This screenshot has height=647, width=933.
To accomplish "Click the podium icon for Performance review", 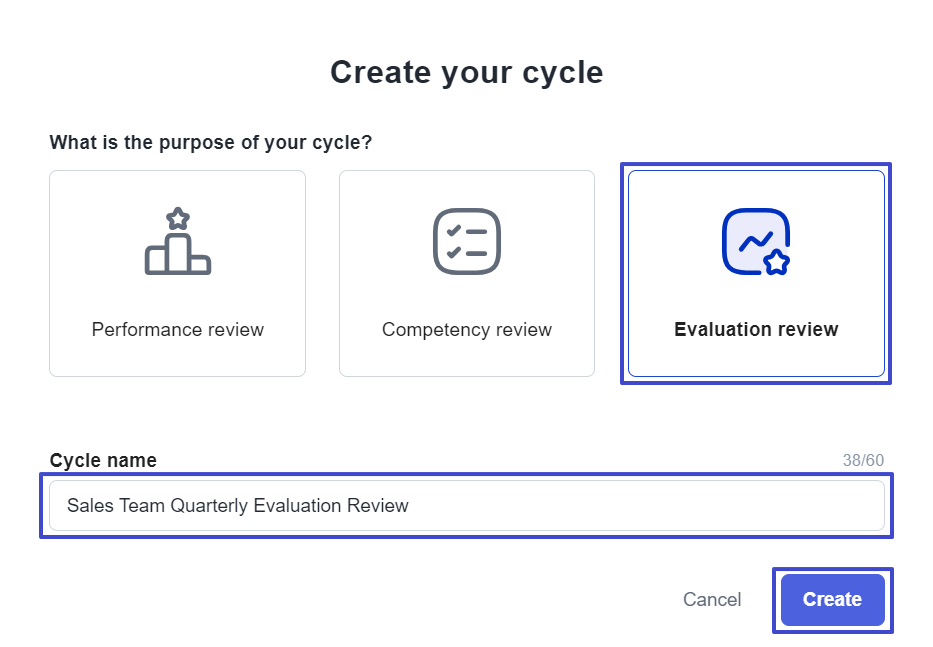I will coord(178,241).
